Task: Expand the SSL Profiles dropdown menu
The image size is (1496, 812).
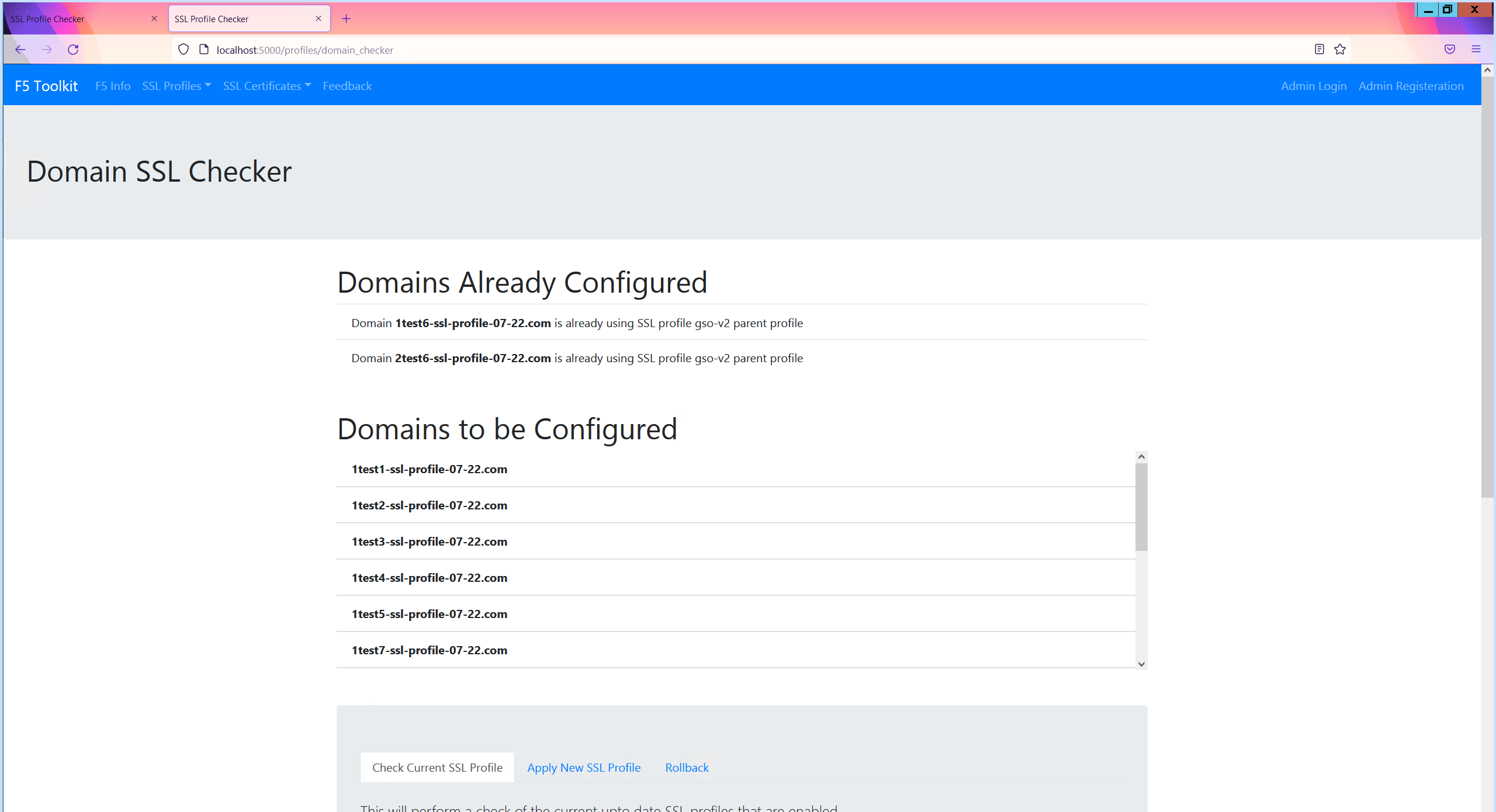Action: point(176,86)
